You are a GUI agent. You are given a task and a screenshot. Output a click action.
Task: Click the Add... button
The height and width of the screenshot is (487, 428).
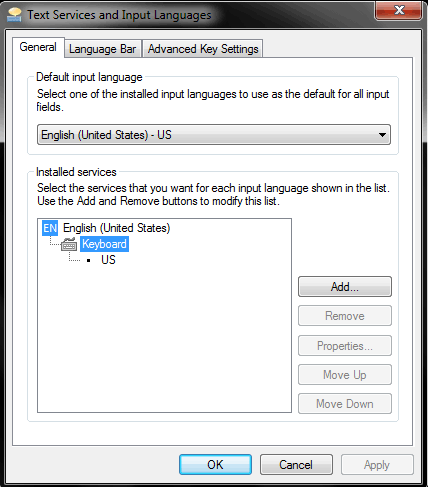pyautogui.click(x=345, y=287)
